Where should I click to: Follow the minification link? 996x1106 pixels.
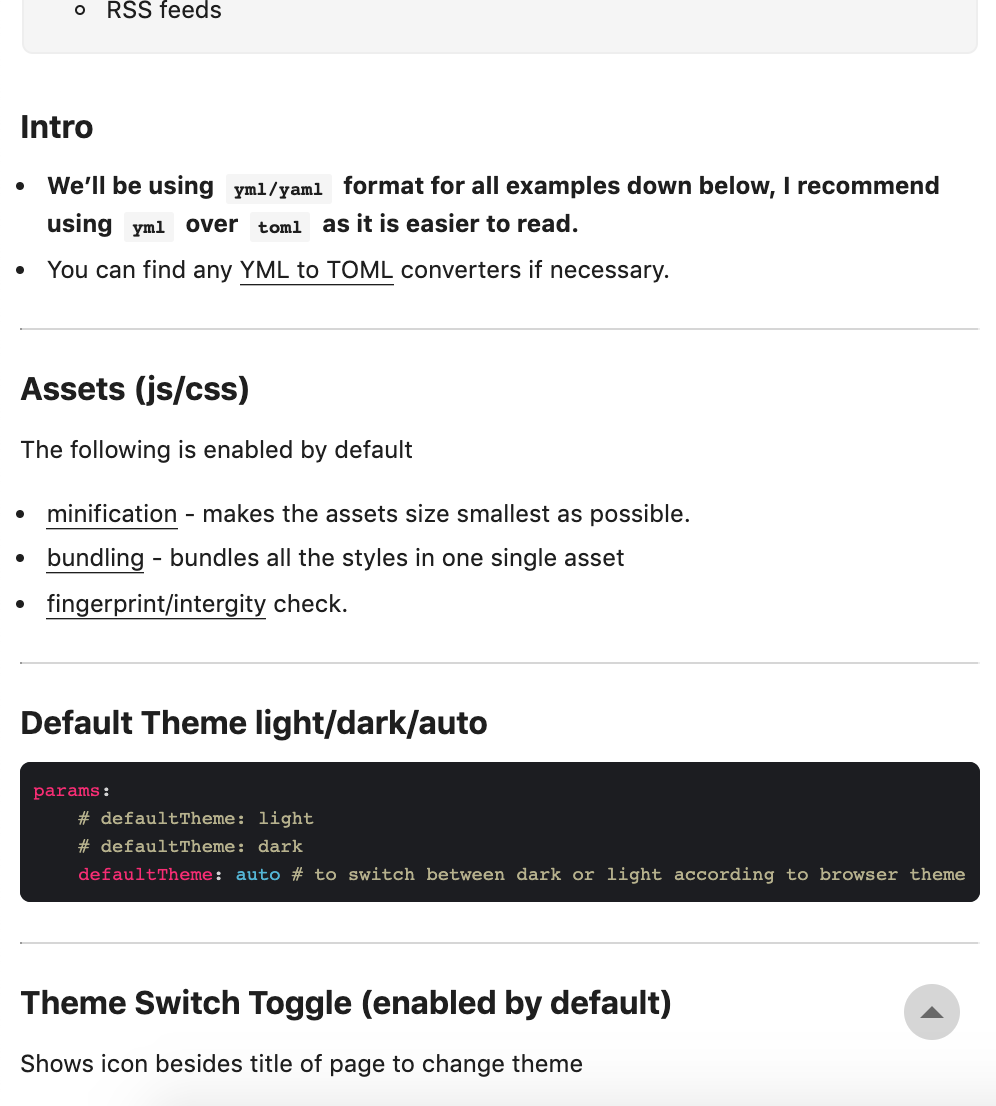coord(112,514)
